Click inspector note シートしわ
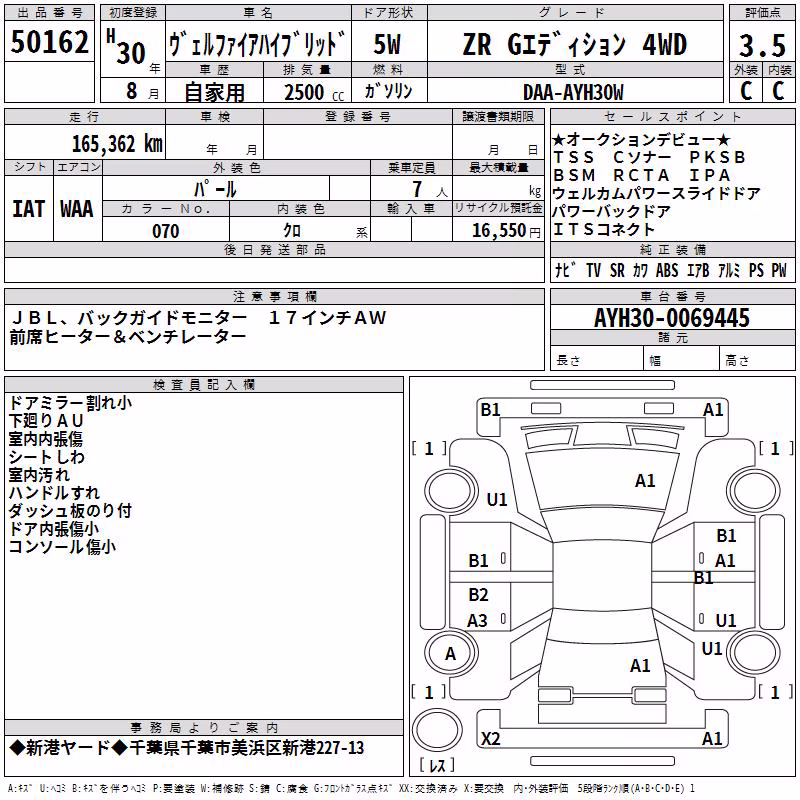This screenshot has width=800, height=800. point(46,457)
